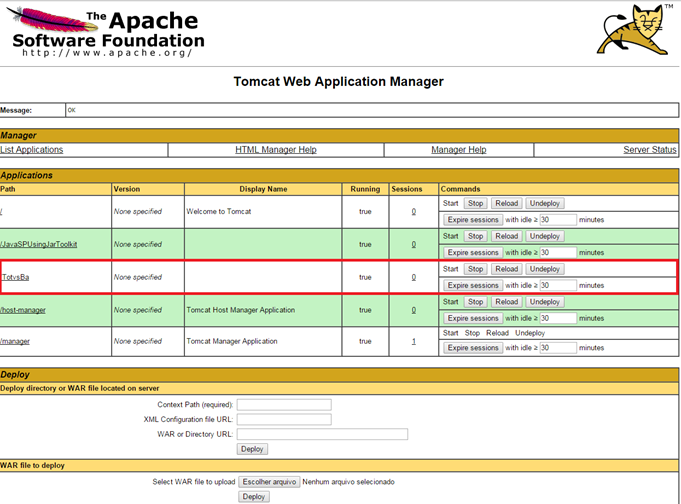This screenshot has height=504, width=681.
Task: Stop the Welcome to Tomcat application
Action: (476, 203)
